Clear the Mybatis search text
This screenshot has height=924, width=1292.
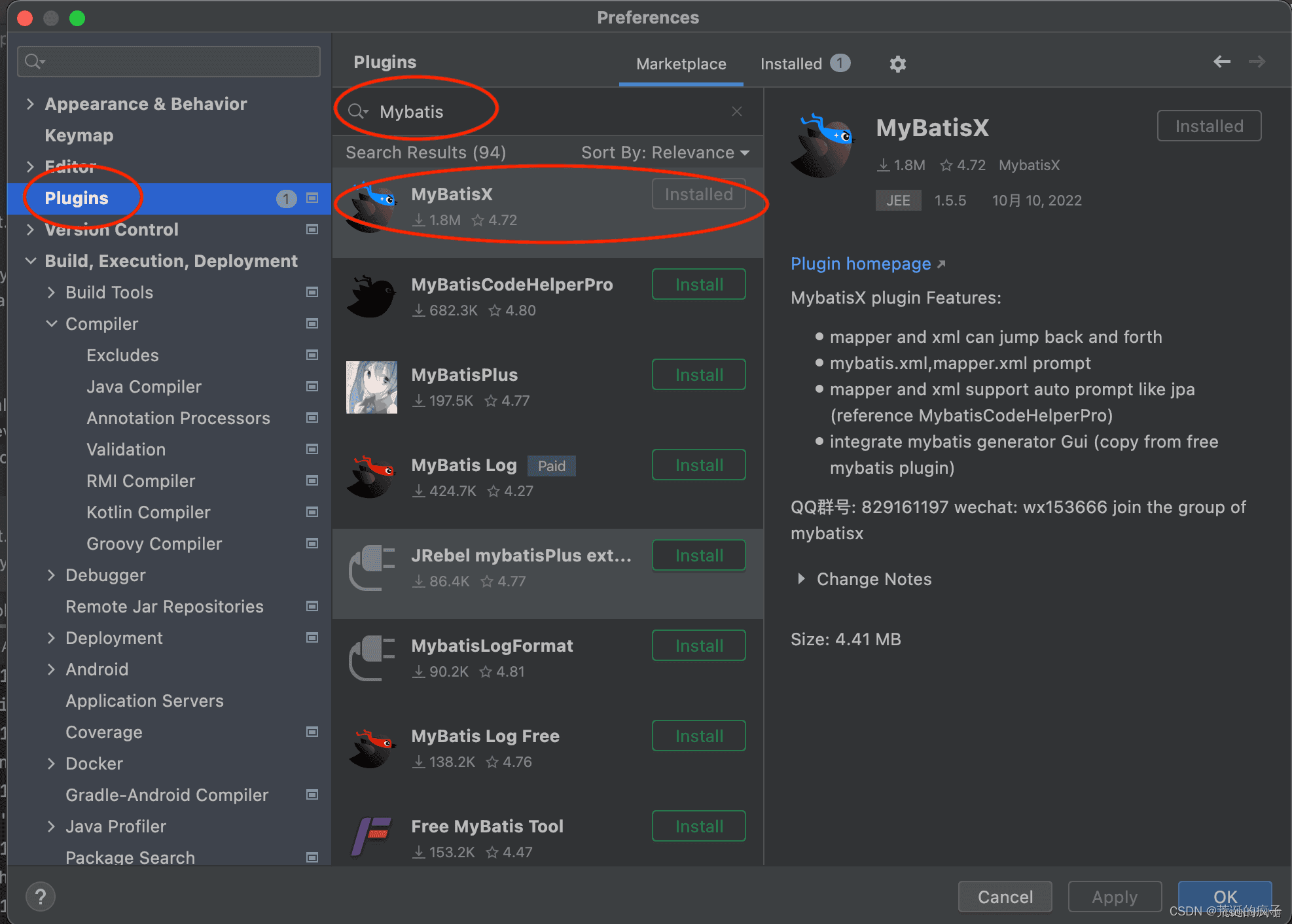pos(736,112)
